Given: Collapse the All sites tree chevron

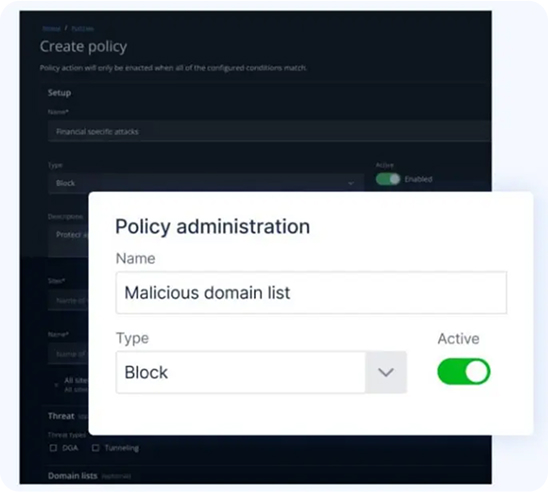Looking at the screenshot, I should 56,385.
